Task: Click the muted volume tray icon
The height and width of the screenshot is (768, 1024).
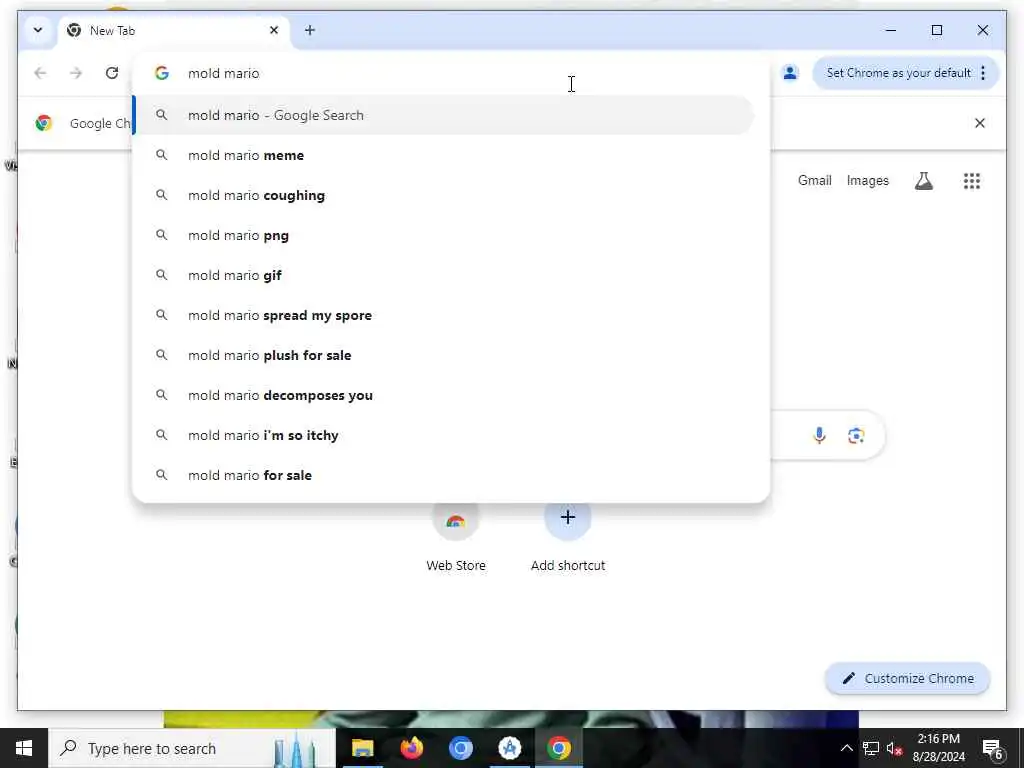Action: click(894, 748)
